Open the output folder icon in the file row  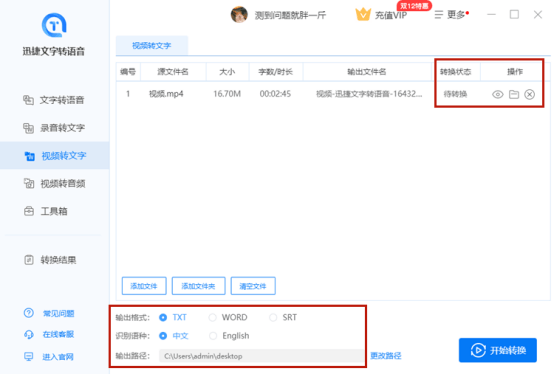[514, 94]
